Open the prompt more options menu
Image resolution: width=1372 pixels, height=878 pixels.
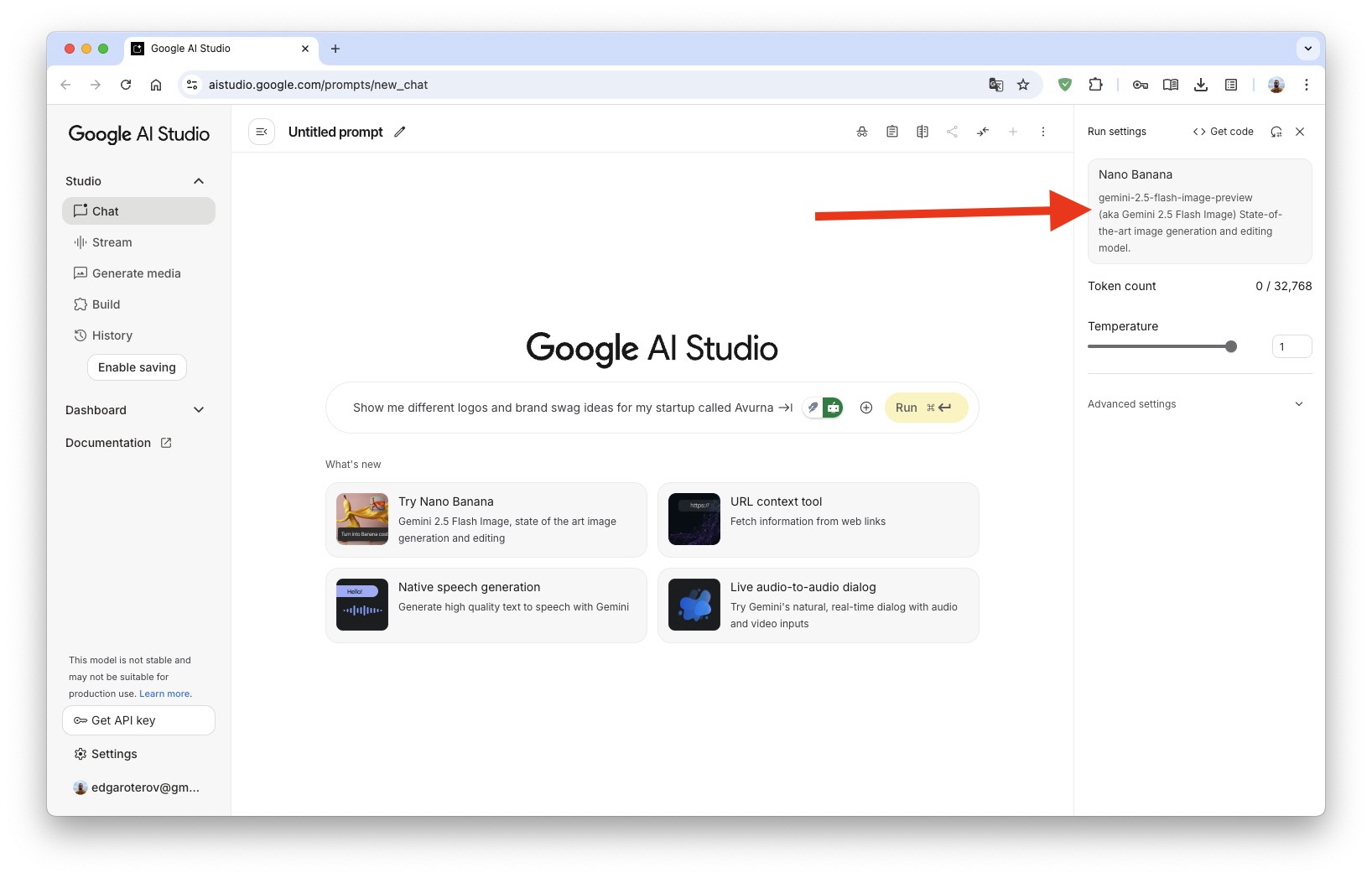coord(1043,132)
